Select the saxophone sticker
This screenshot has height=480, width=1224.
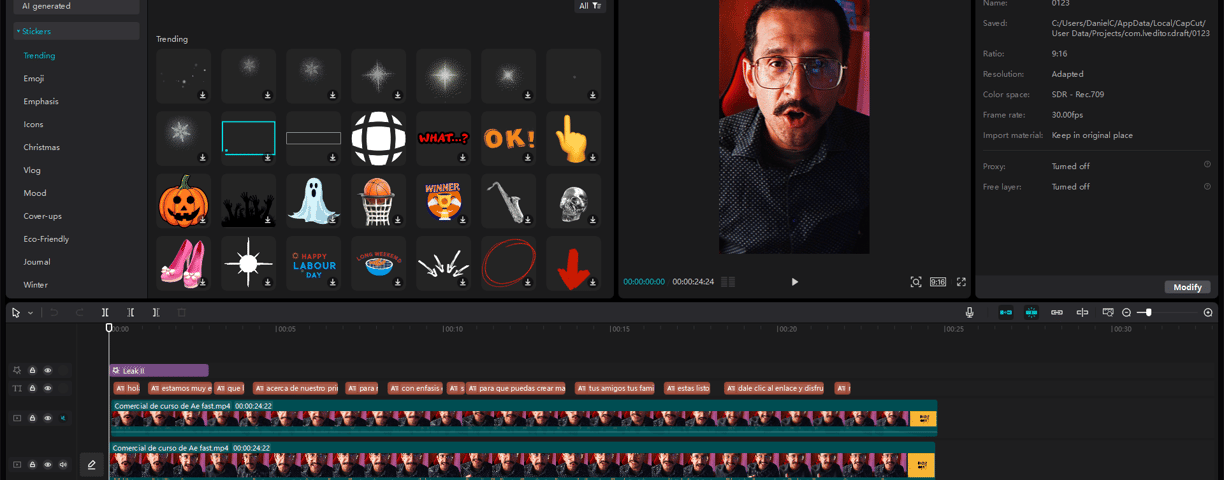(508, 201)
